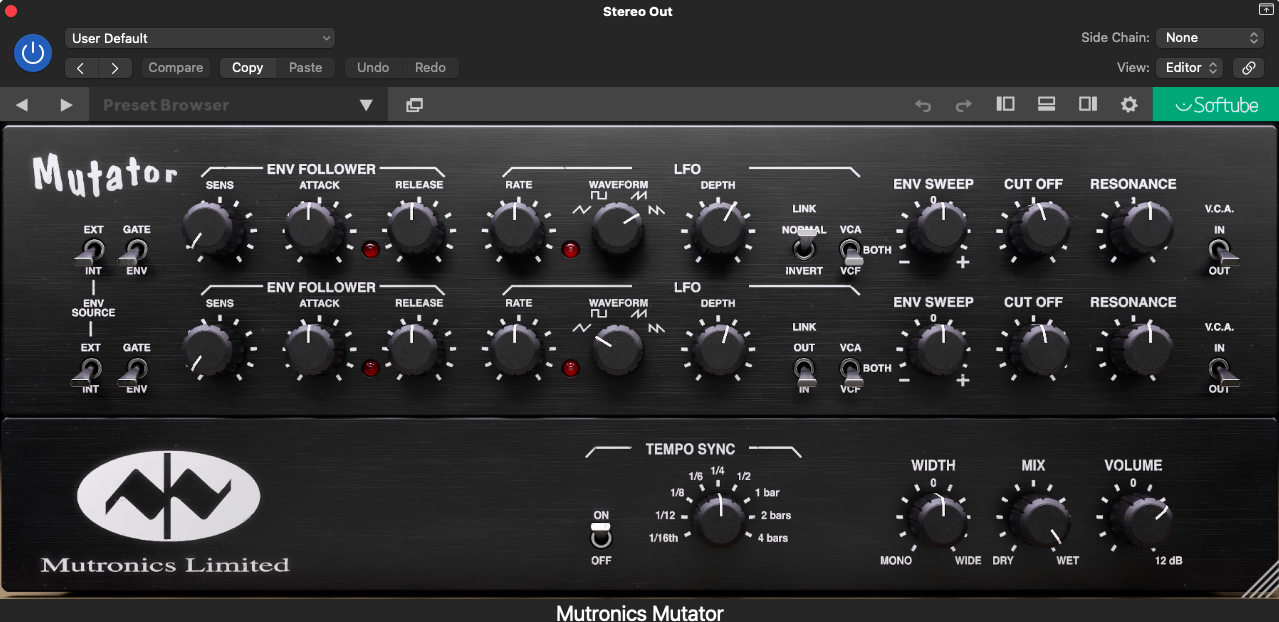Flip top row EXT/INT switch

(91, 251)
